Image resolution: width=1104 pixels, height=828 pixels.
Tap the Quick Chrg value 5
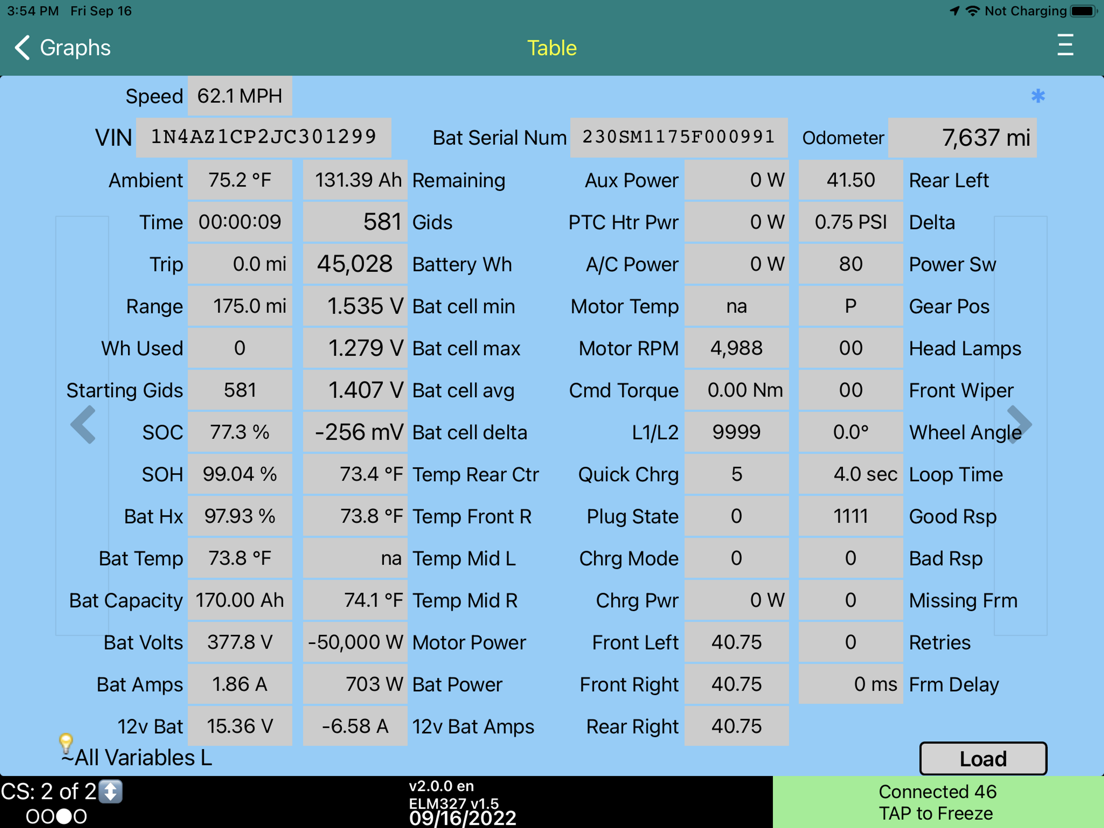tap(736, 474)
